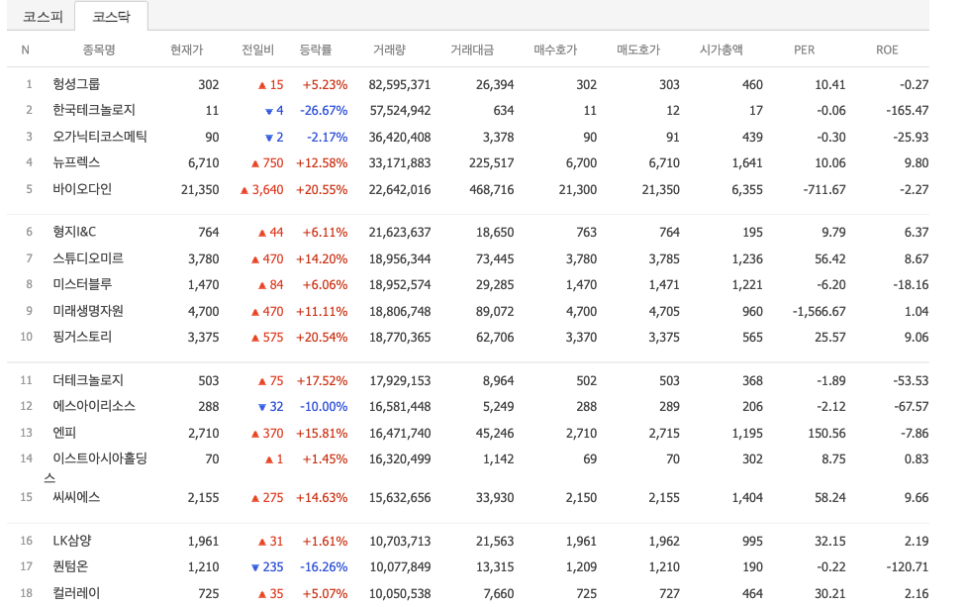966x607 pixels.
Task: Click the PER value -1,566.67
Action: (x=819, y=312)
